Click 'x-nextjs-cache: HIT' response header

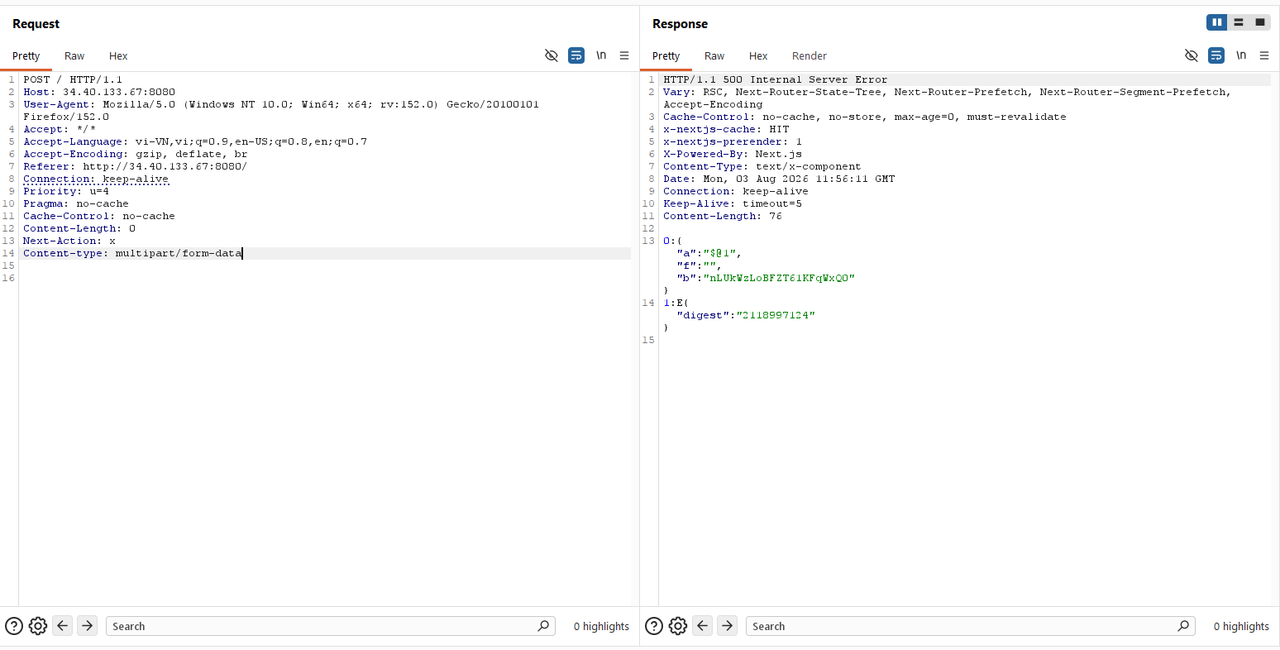point(726,129)
